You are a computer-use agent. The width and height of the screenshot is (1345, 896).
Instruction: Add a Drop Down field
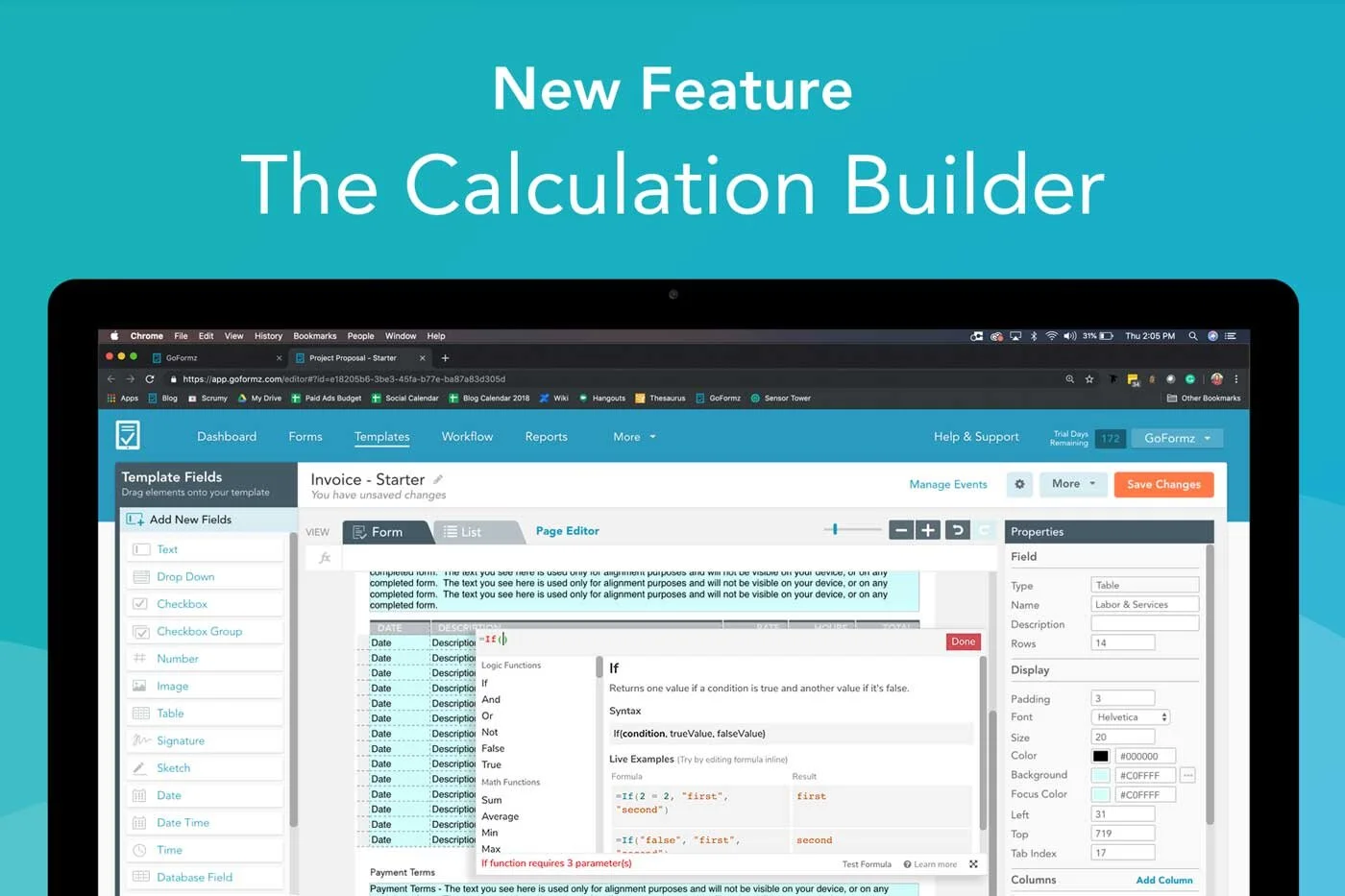pyautogui.click(x=205, y=576)
